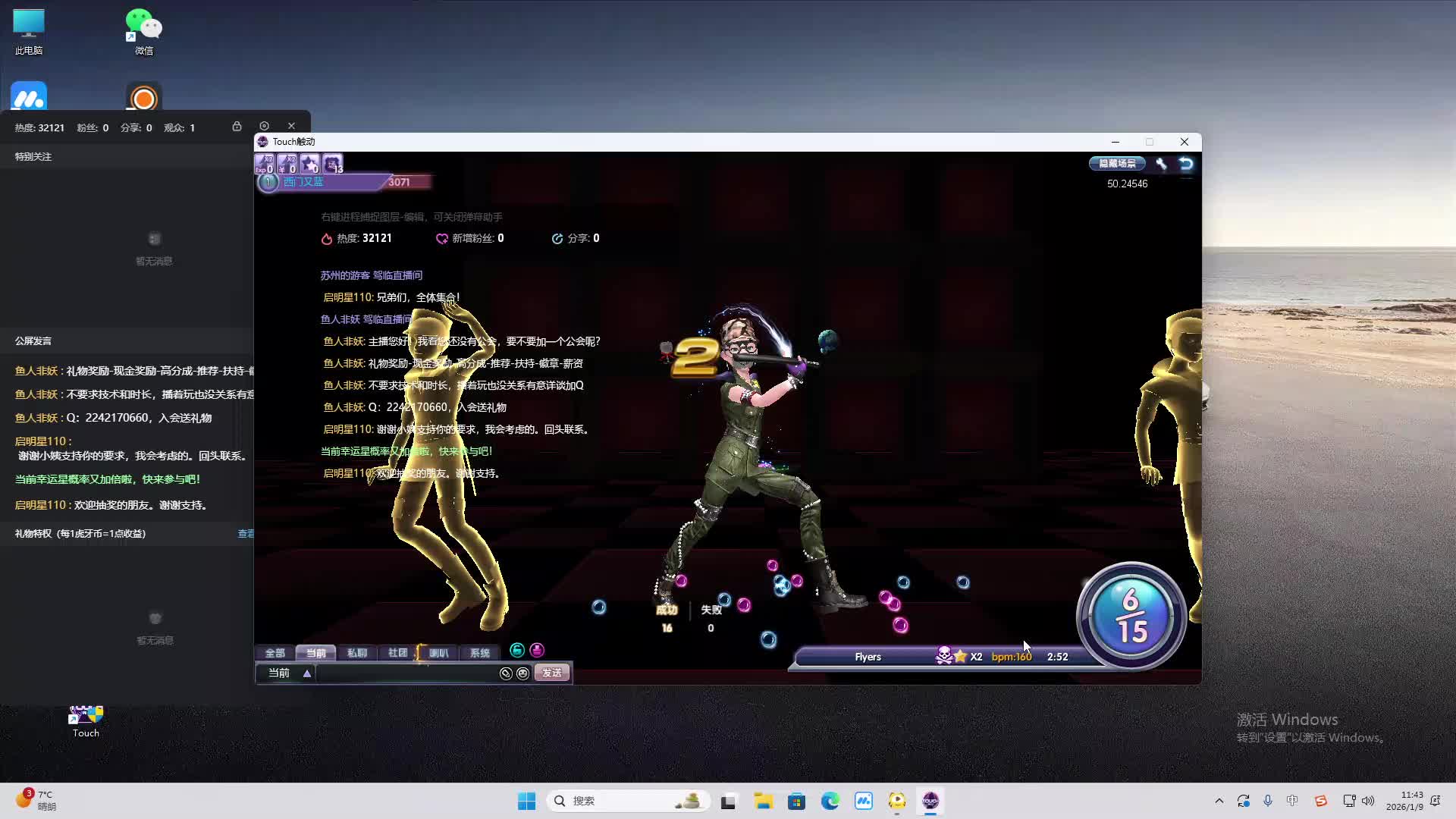The image size is (1456, 819).
Task: Click the chat message input field
Action: click(x=406, y=673)
